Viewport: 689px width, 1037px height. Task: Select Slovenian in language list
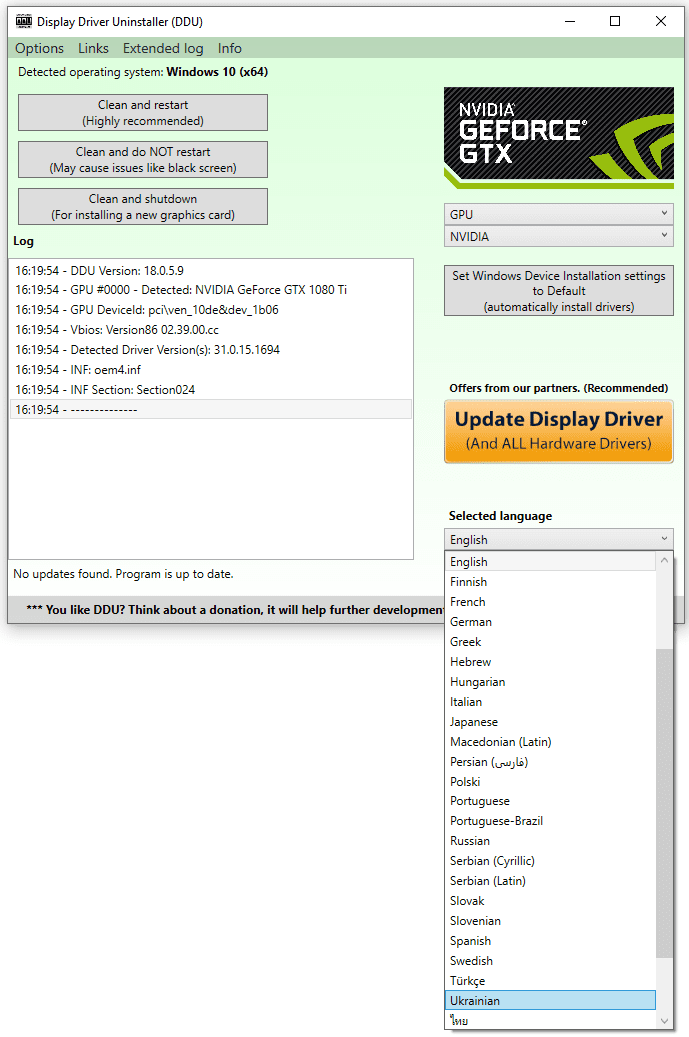[550, 921]
